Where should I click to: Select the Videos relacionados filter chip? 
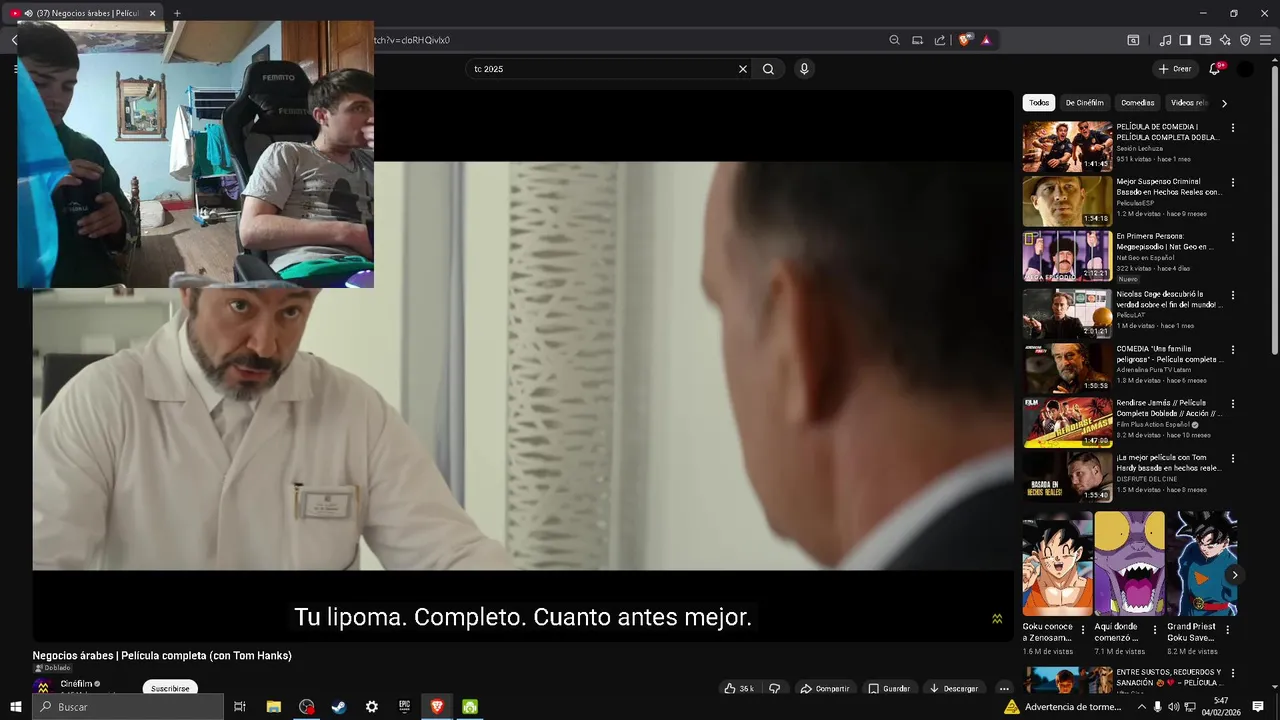point(1189,103)
